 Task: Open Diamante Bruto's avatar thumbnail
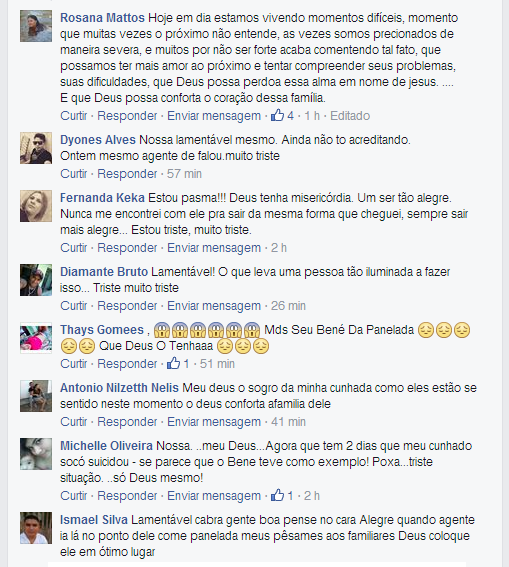[x=36, y=280]
